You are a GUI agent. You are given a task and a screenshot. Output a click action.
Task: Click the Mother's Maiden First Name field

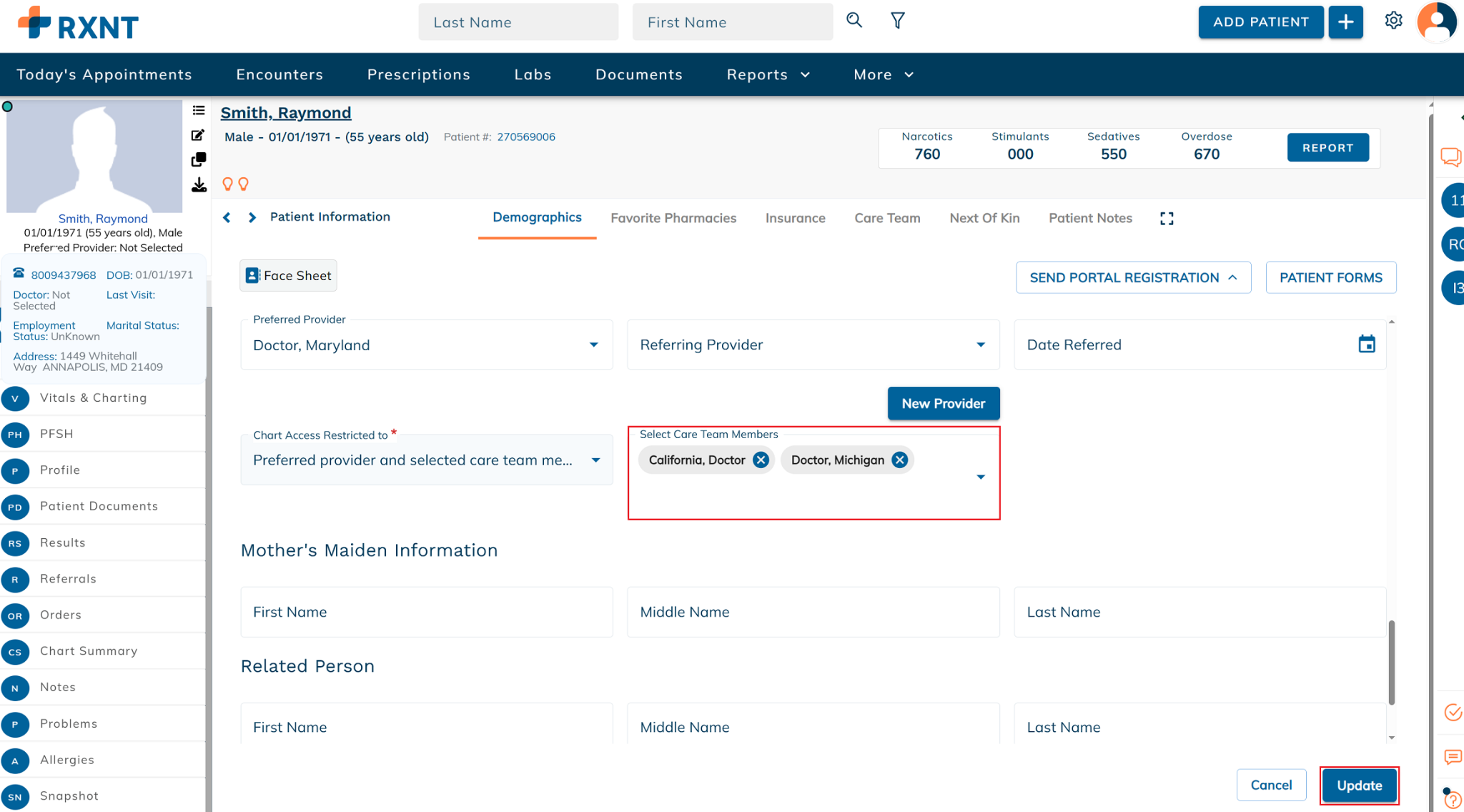click(427, 612)
